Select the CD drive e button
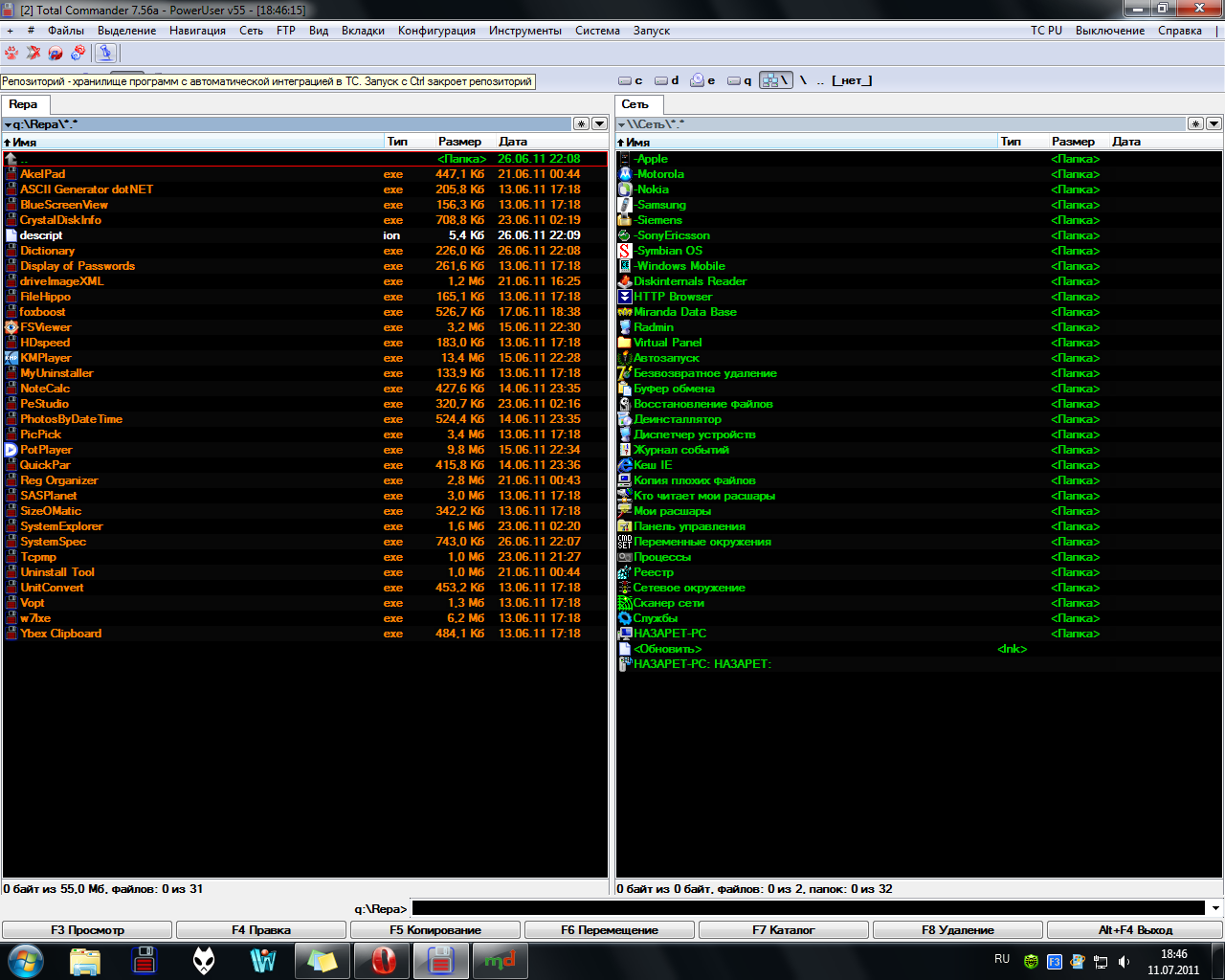The height and width of the screenshot is (980, 1225). [703, 80]
